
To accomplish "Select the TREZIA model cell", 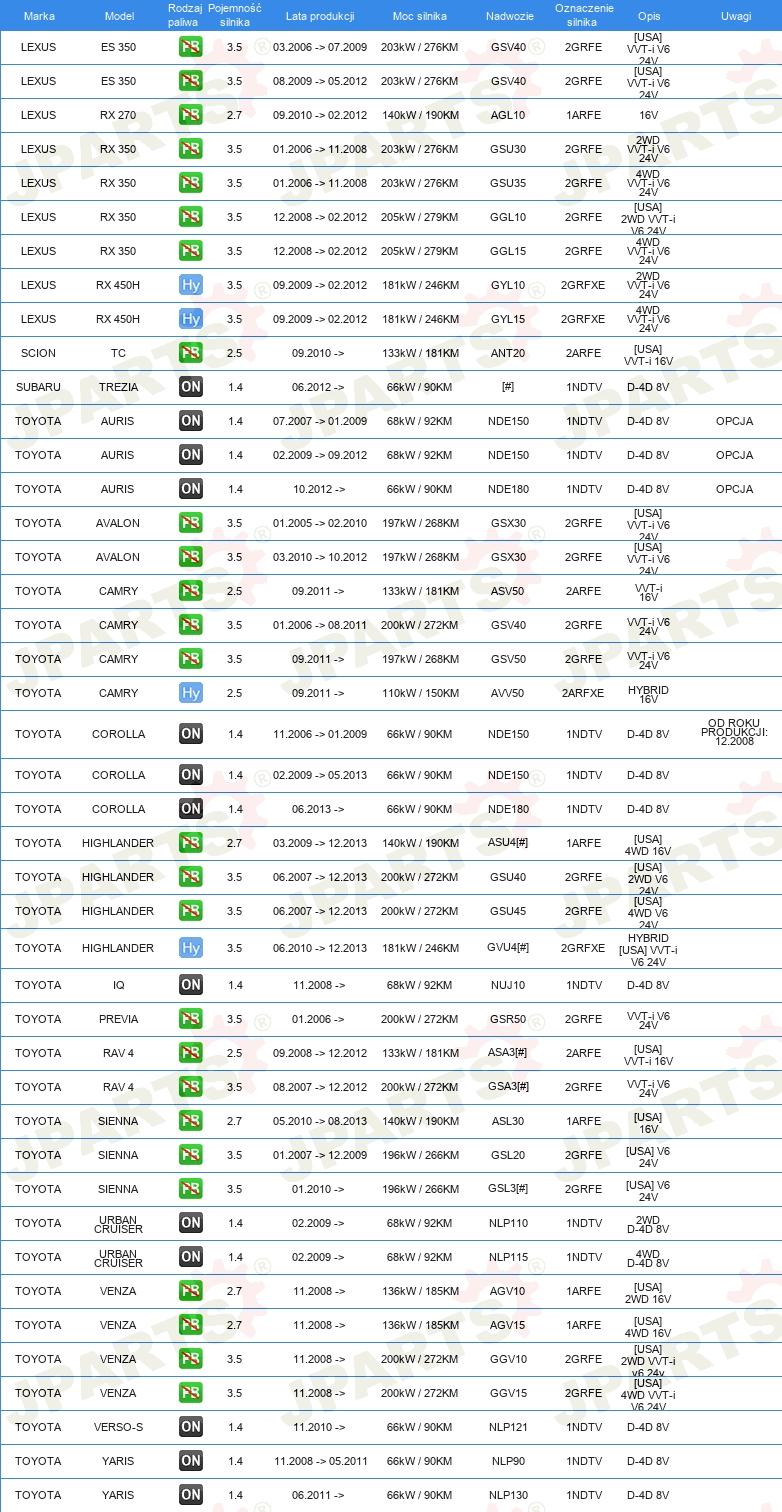I will pyautogui.click(x=118, y=387).
